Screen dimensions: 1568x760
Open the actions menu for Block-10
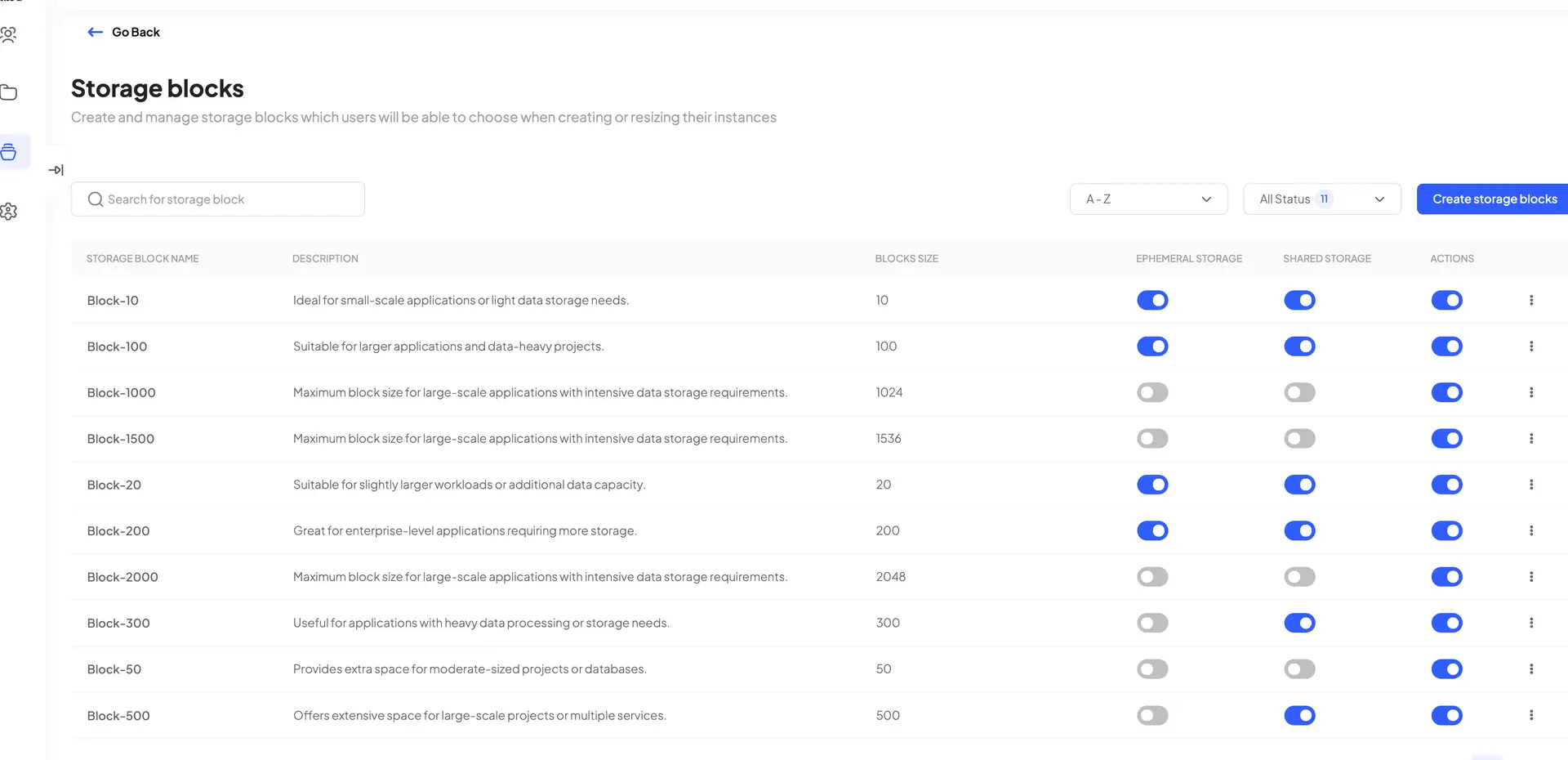pos(1531,300)
